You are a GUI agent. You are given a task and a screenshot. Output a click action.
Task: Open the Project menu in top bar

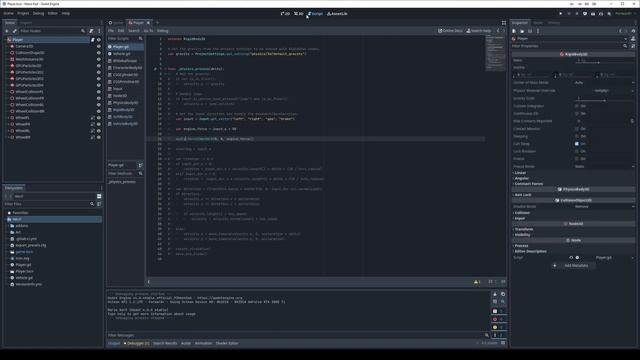pyautogui.click(x=23, y=13)
